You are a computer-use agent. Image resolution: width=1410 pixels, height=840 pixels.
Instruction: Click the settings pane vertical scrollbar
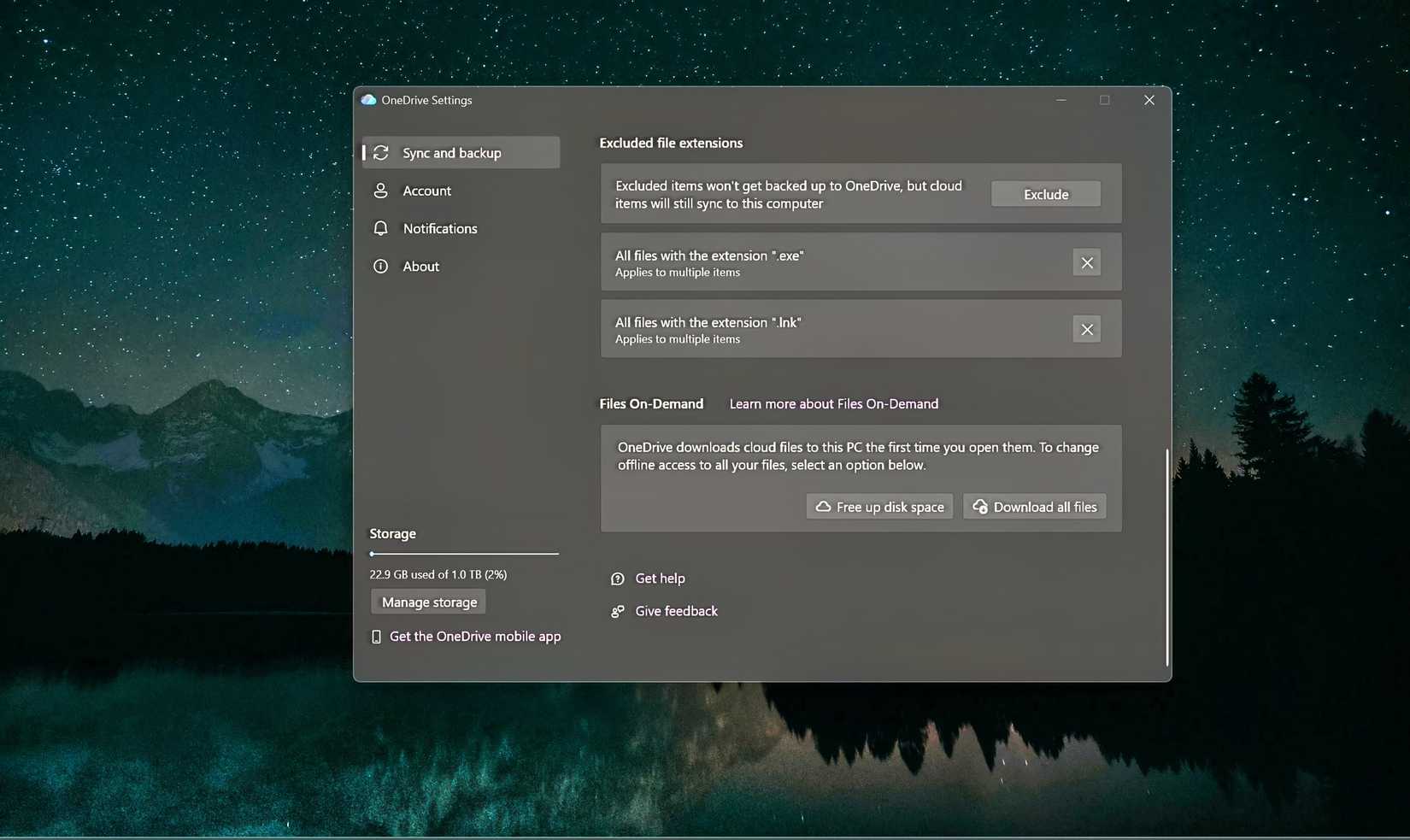(1167, 557)
